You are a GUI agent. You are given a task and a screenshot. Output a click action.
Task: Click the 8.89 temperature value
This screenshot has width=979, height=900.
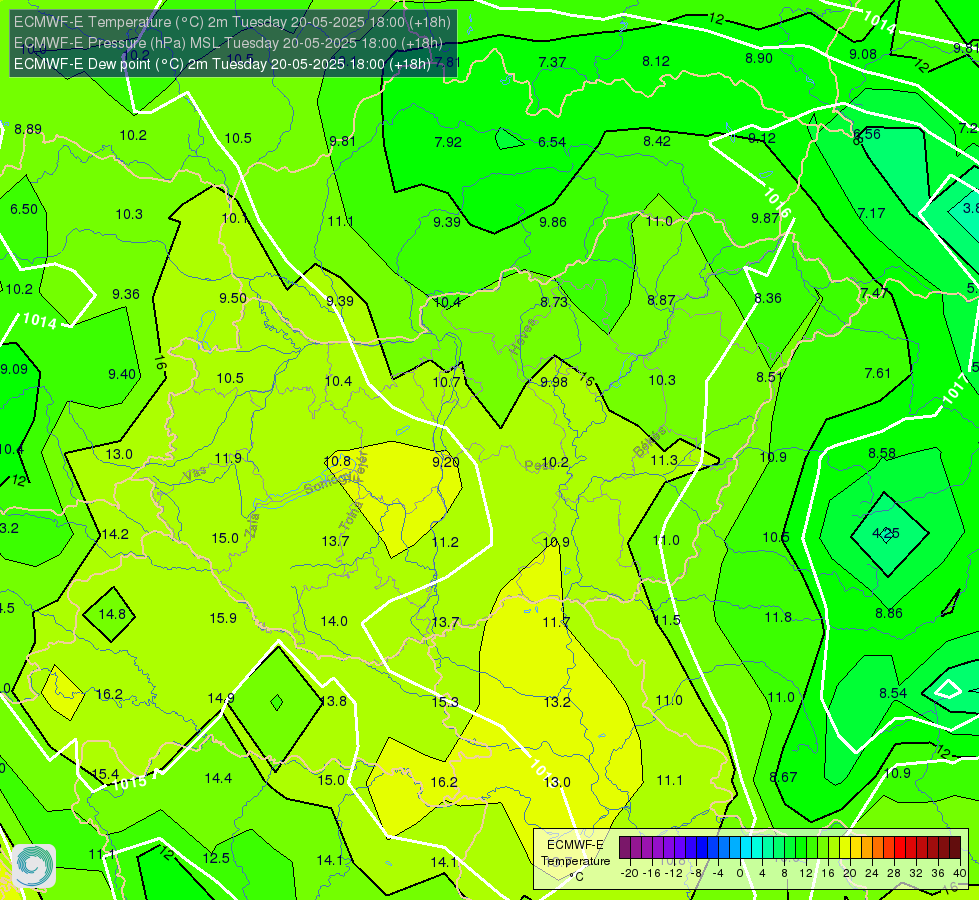tap(28, 129)
